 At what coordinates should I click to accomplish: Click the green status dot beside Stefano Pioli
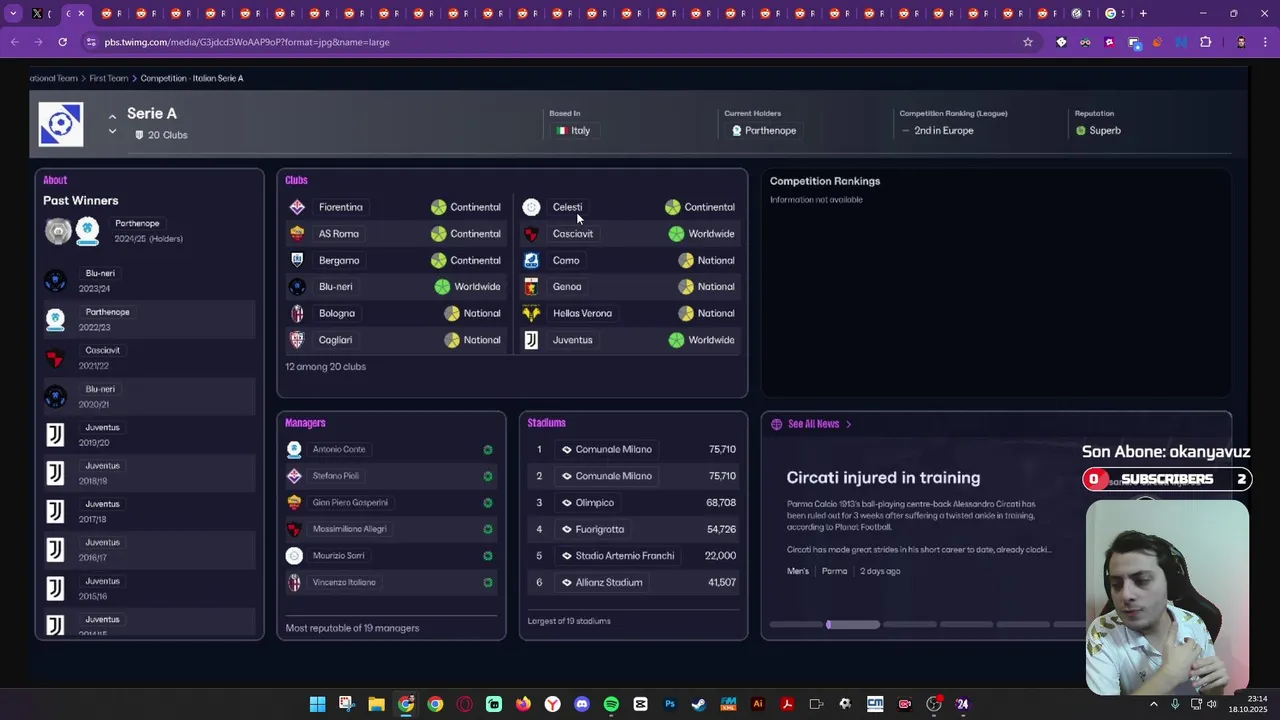point(487,476)
